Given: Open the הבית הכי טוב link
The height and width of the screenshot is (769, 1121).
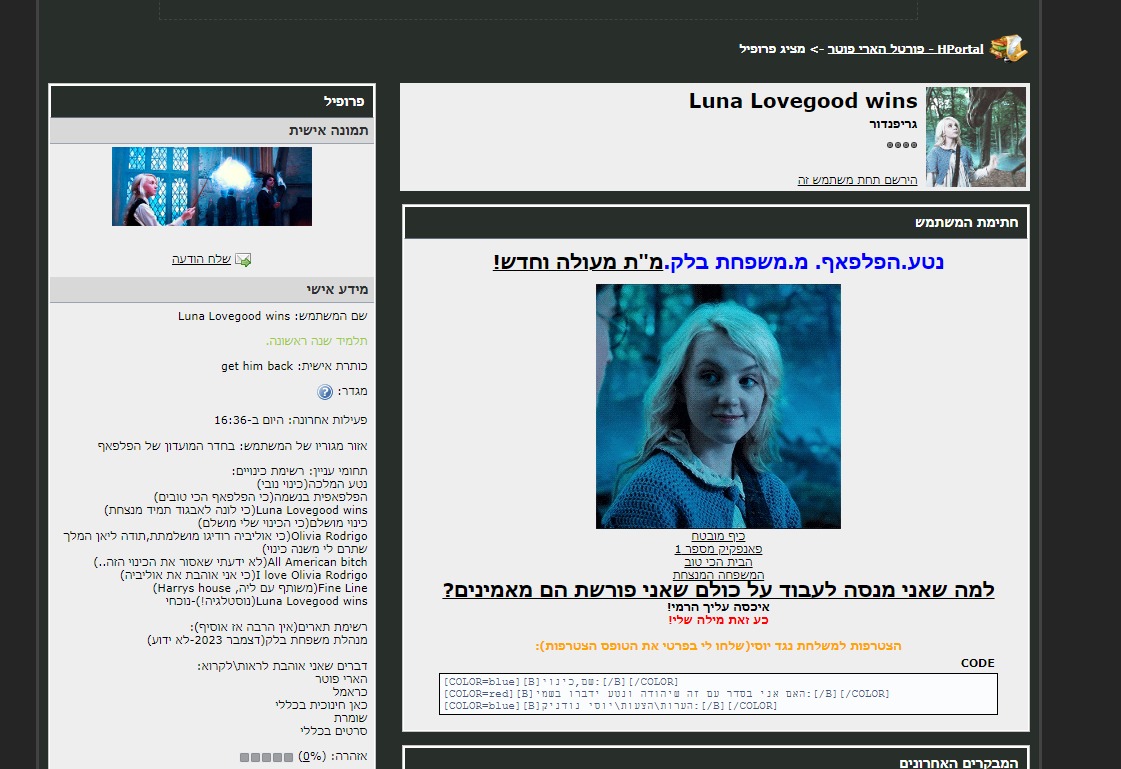Looking at the screenshot, I should [x=718, y=562].
